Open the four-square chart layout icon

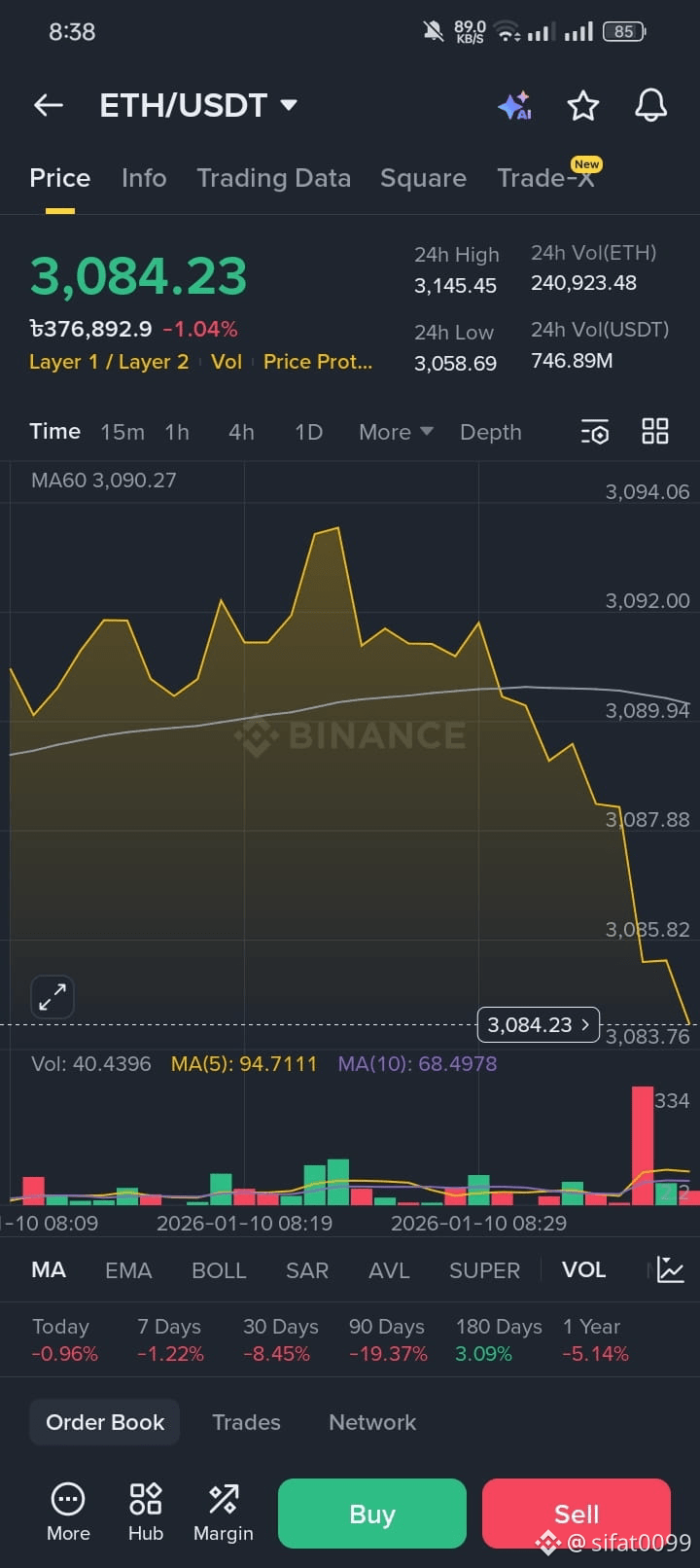(x=655, y=432)
